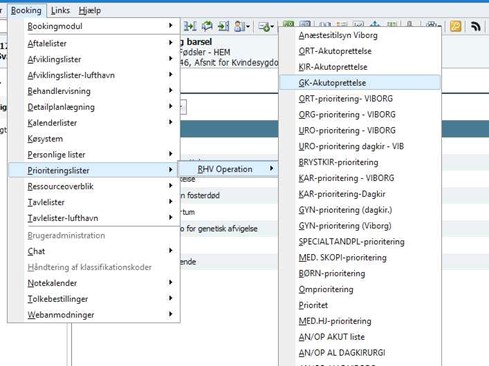489x366 pixels.
Task: Expand the Afviklingslister-lufthavn submenu arrow
Action: [x=170, y=74]
